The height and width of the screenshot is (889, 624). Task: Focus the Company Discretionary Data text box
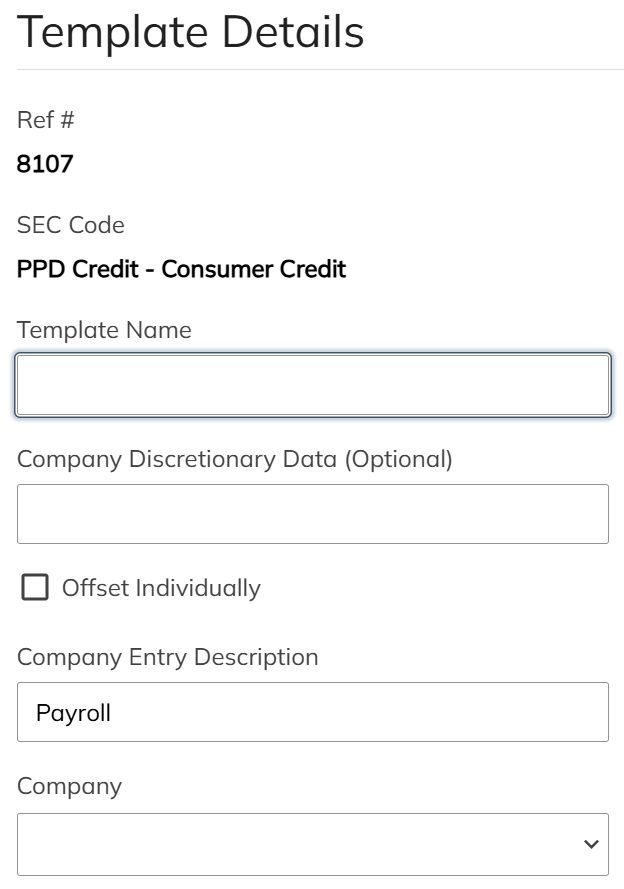click(x=312, y=514)
